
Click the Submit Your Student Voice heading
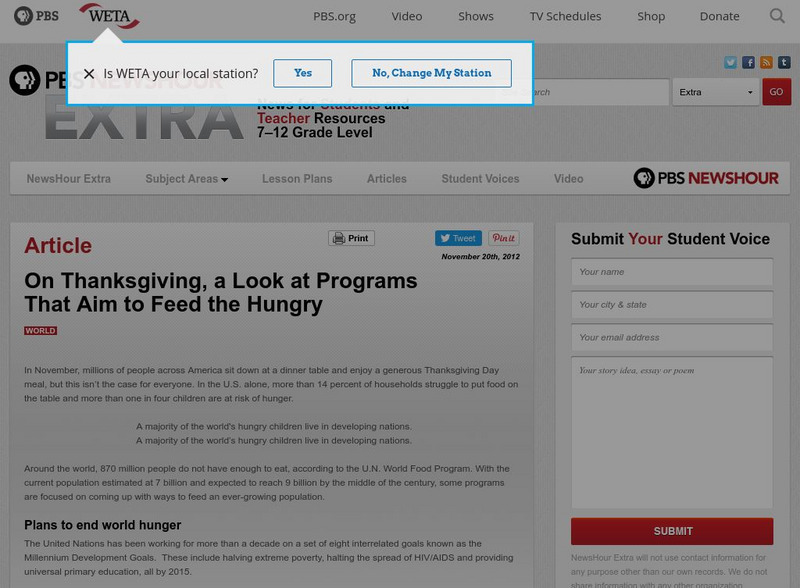click(670, 239)
